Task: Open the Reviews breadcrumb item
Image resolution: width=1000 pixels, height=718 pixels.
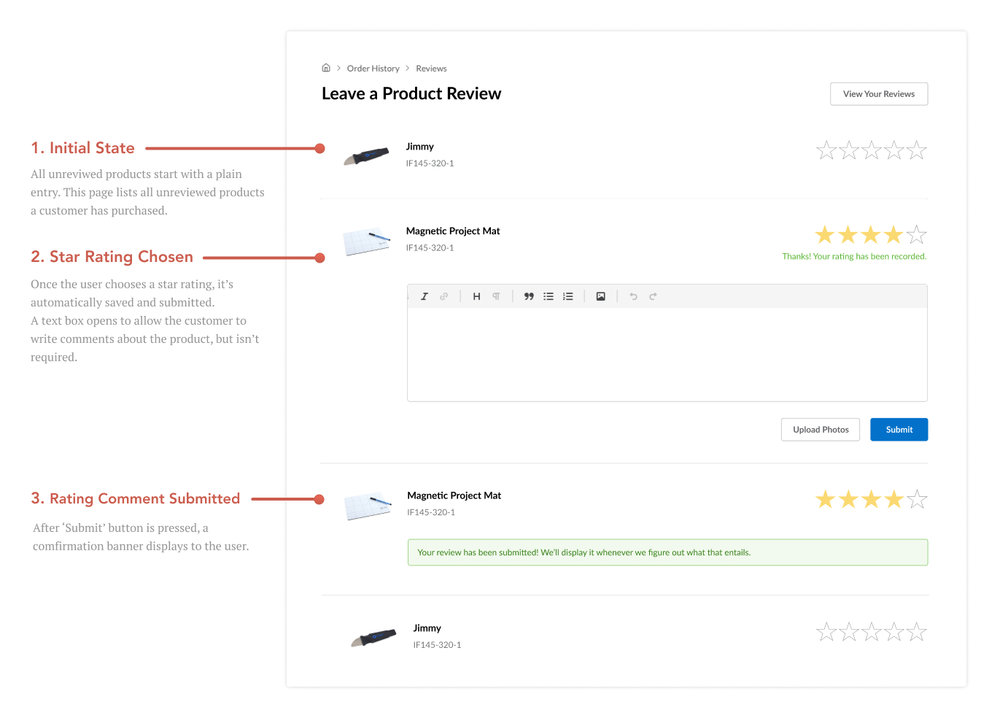Action: click(431, 68)
